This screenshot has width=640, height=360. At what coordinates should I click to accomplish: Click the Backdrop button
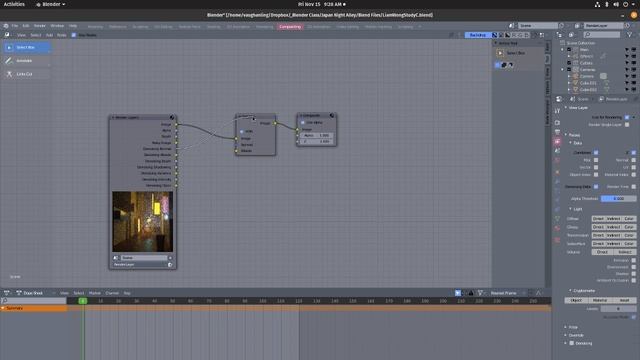pos(478,35)
